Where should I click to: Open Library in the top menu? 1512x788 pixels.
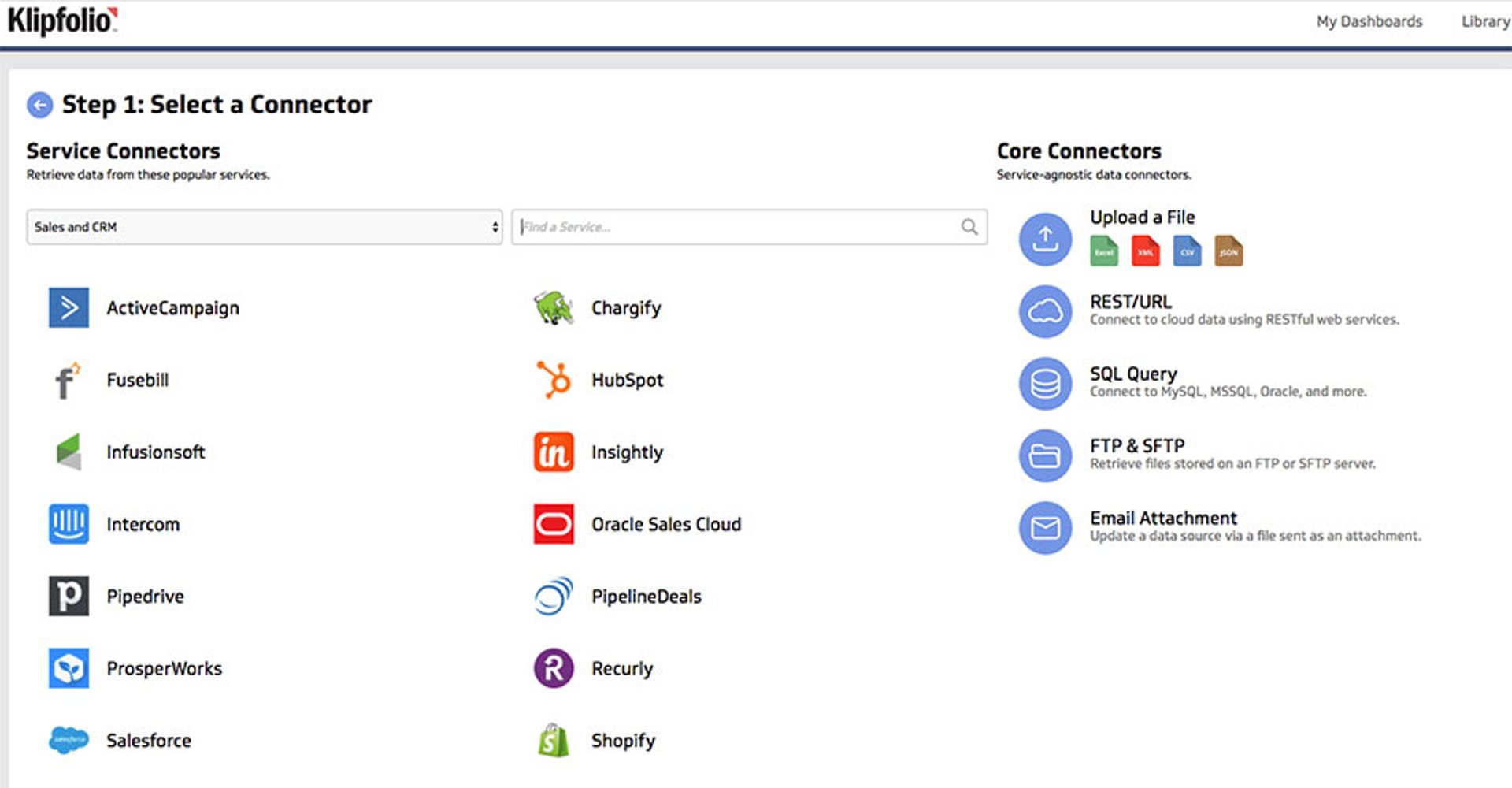[1486, 21]
